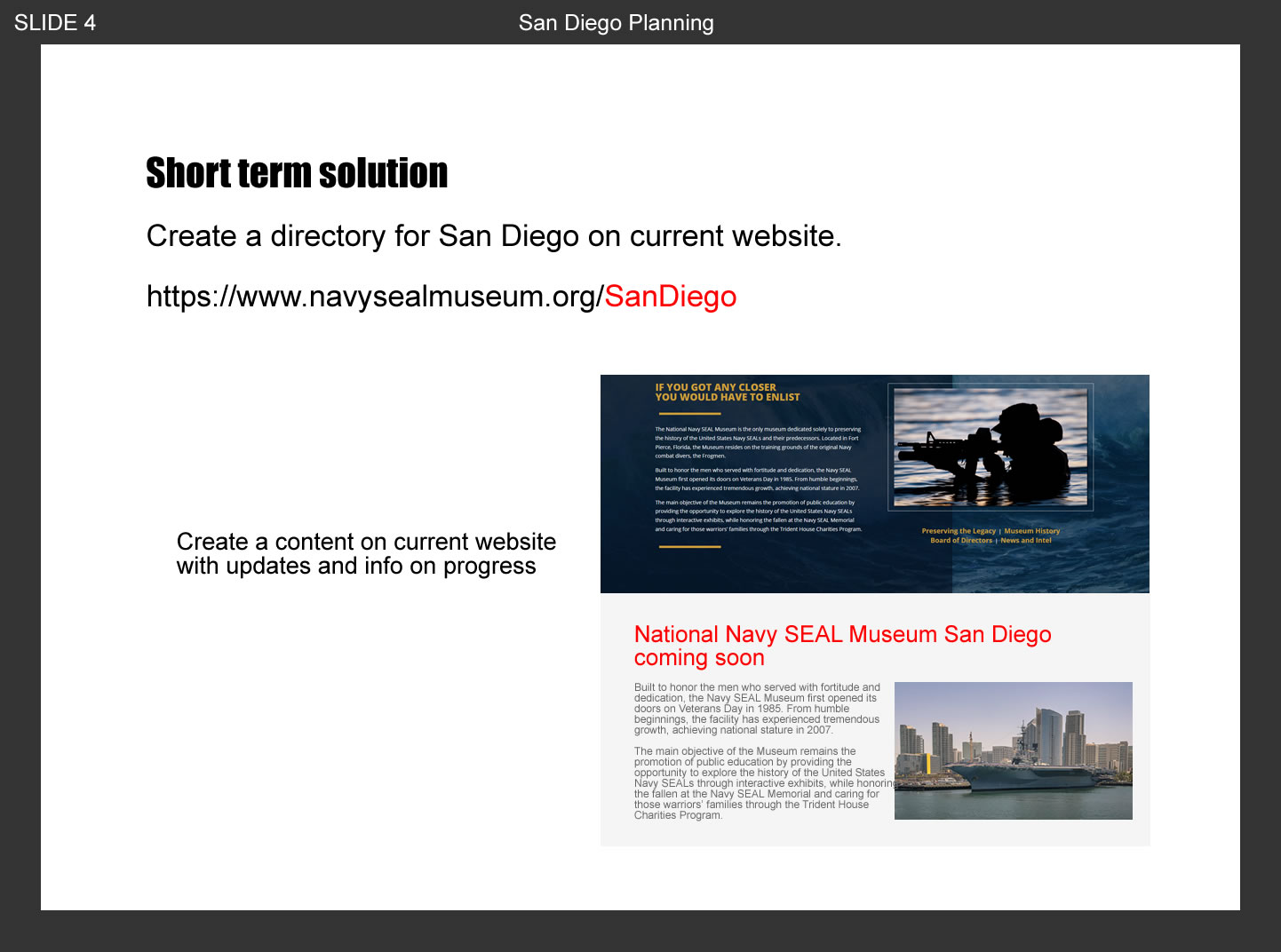Click the aircraft carrier skyline photo
Screen dimensions: 1281x952
pyautogui.click(x=1013, y=750)
